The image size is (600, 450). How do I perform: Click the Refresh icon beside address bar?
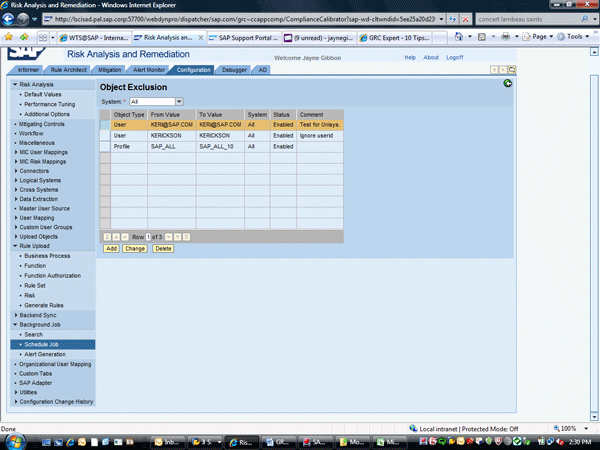pos(453,19)
